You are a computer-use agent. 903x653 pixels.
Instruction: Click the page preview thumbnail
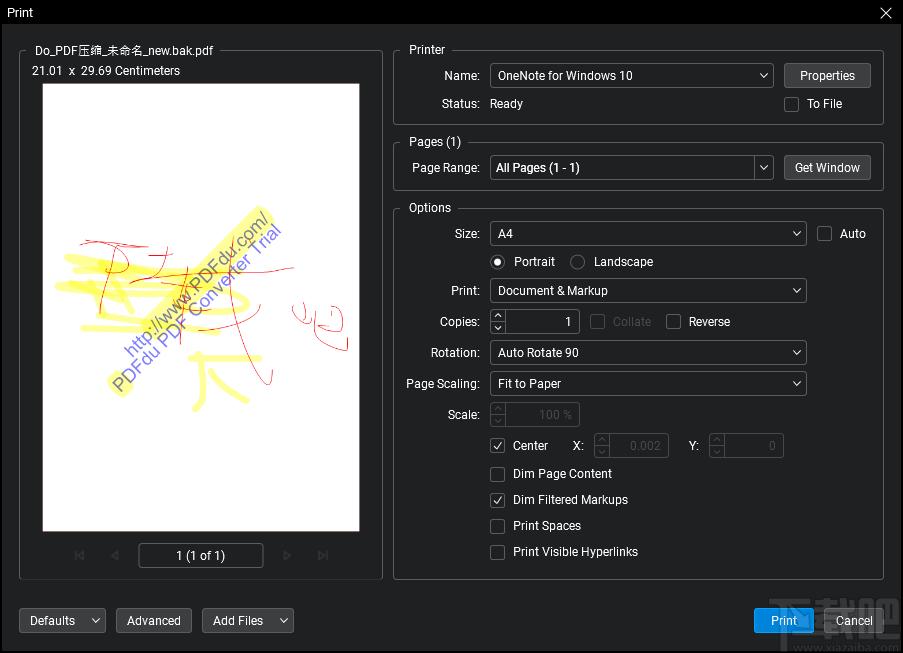click(x=201, y=307)
